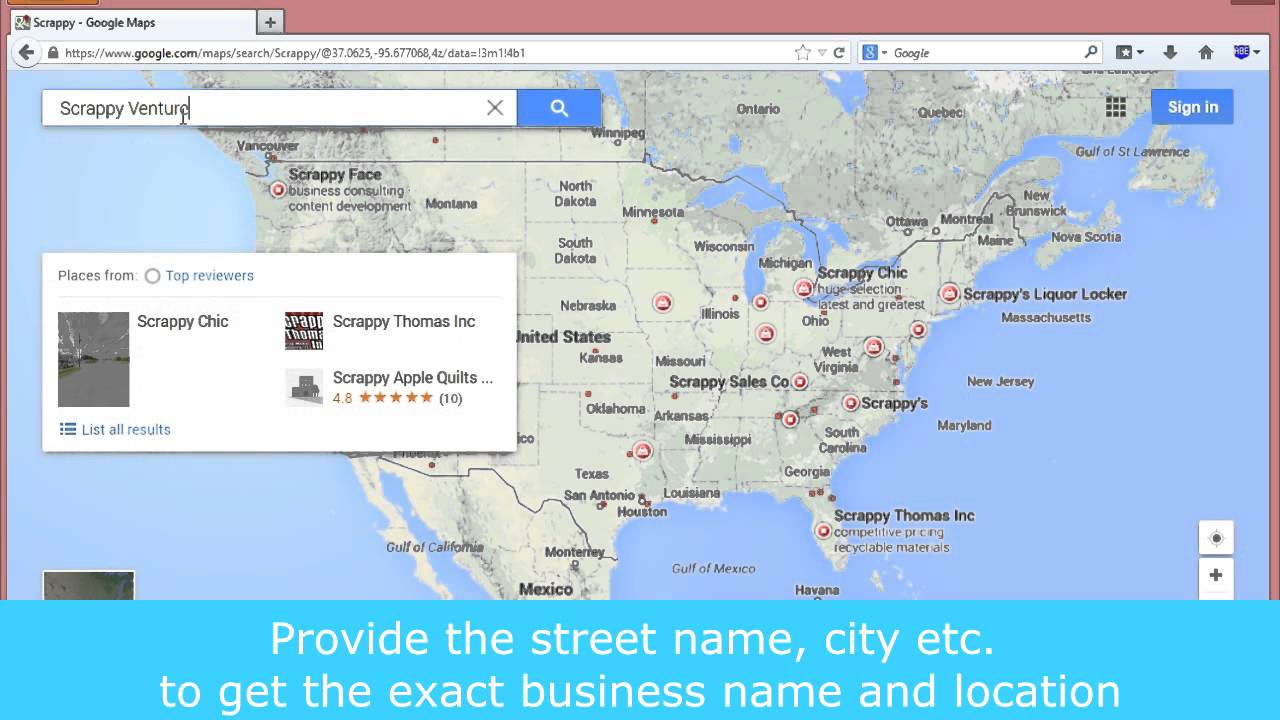
Task: Click the URL address bar
Action: 425,53
